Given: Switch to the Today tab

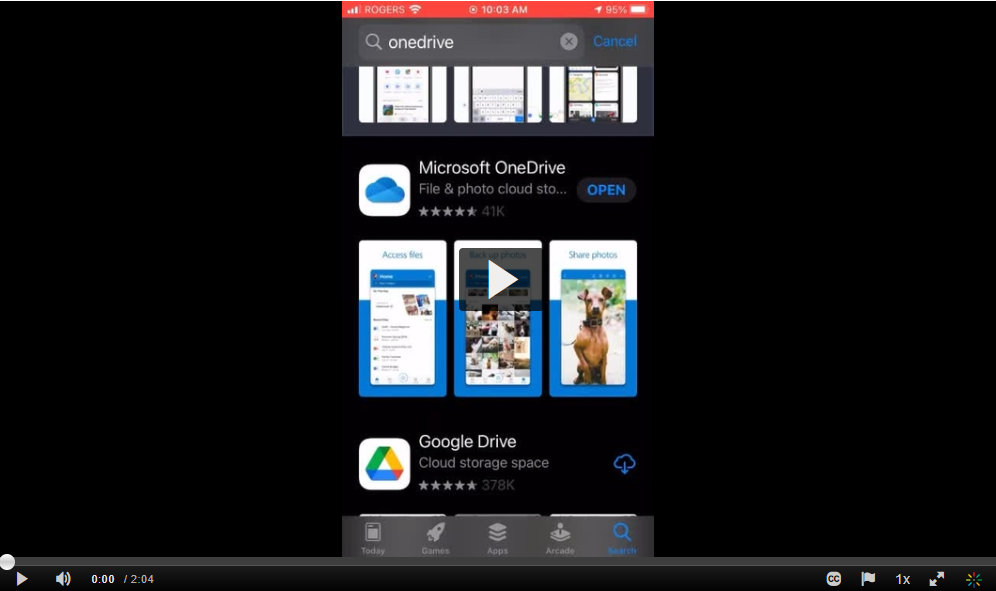Looking at the screenshot, I should tap(373, 537).
